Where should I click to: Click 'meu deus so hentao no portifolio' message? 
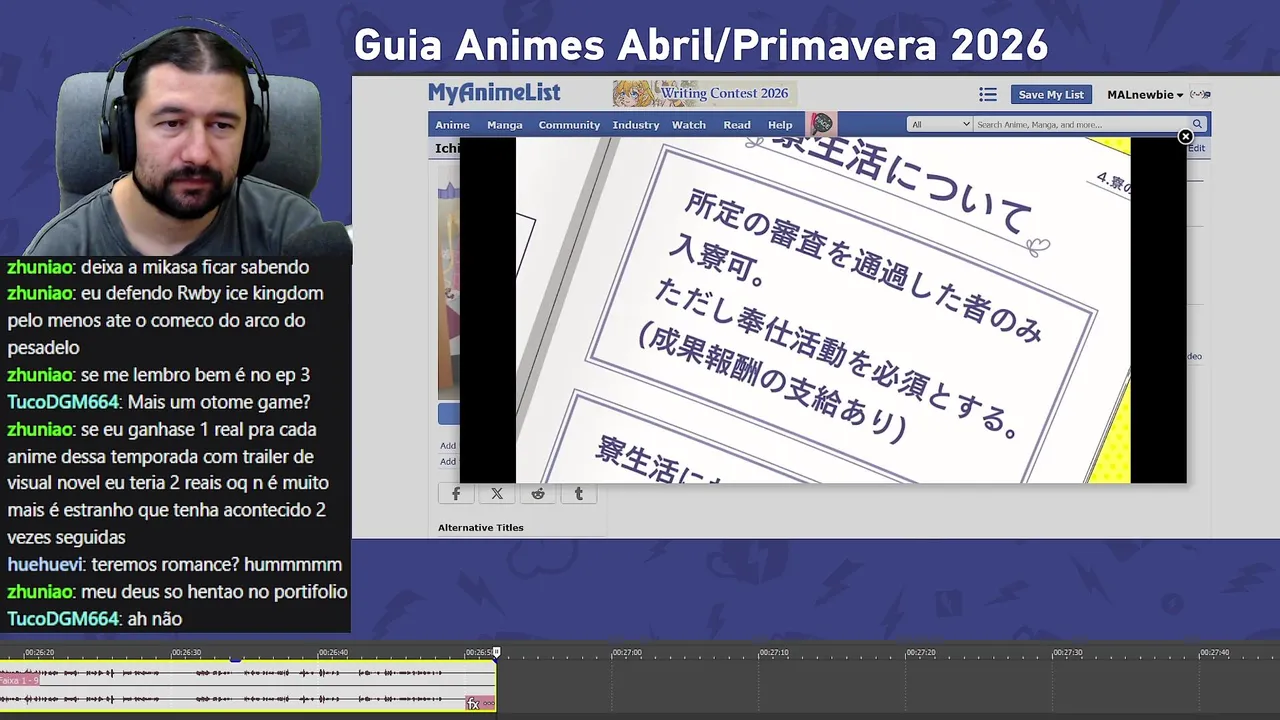(x=177, y=592)
